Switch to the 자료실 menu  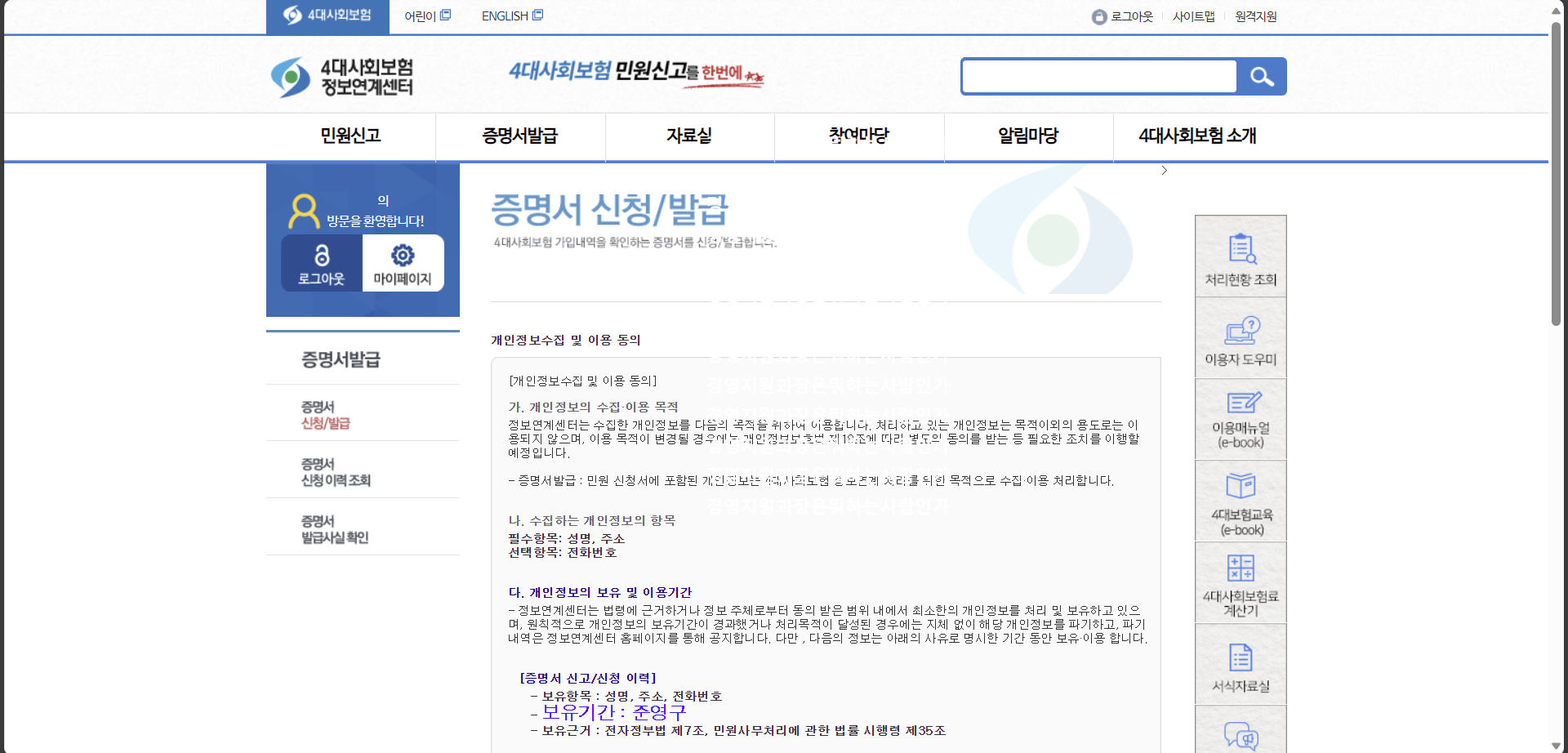tap(688, 136)
